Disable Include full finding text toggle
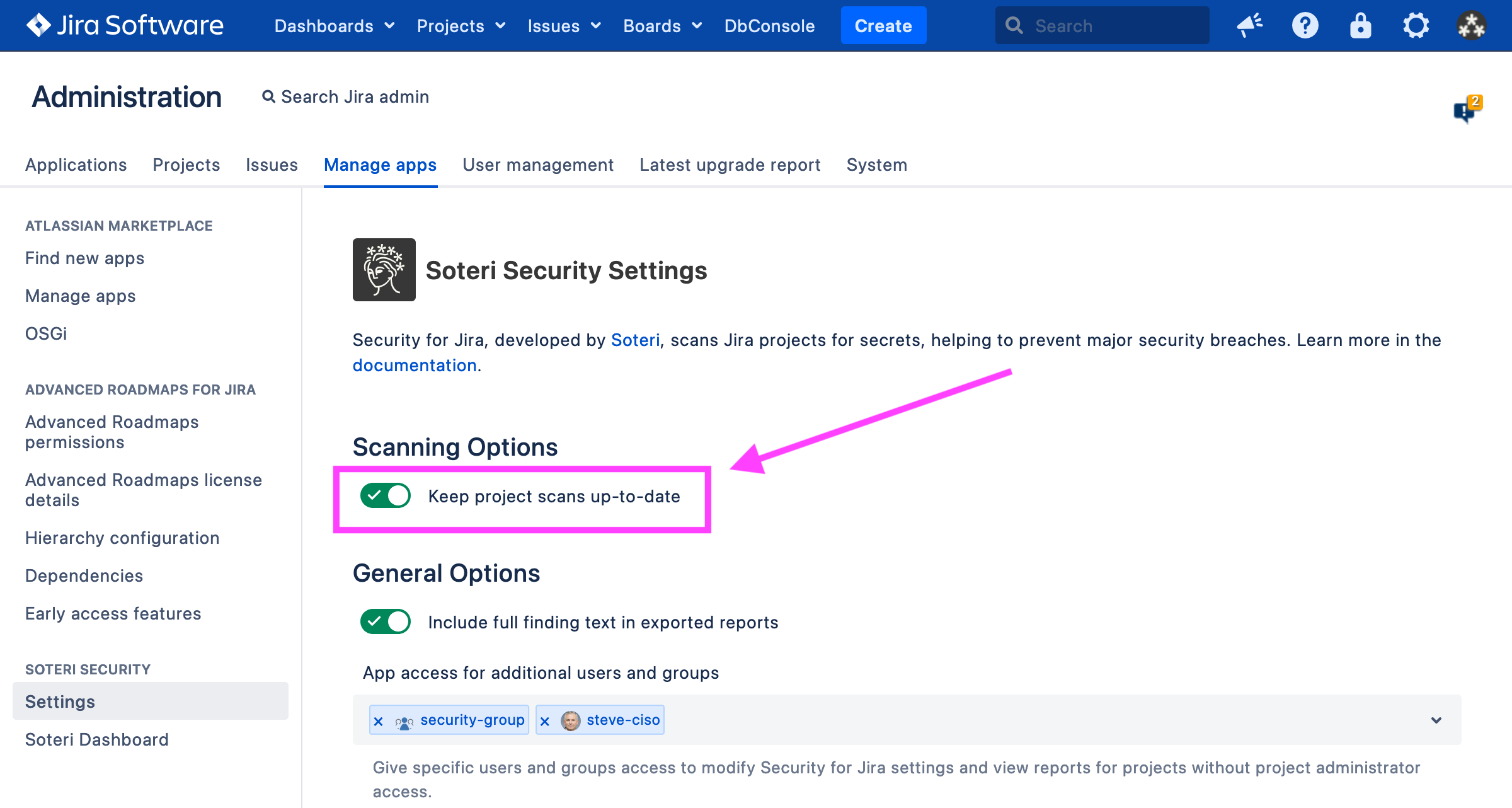Screen dimensions: 1512x808 [x=386, y=622]
